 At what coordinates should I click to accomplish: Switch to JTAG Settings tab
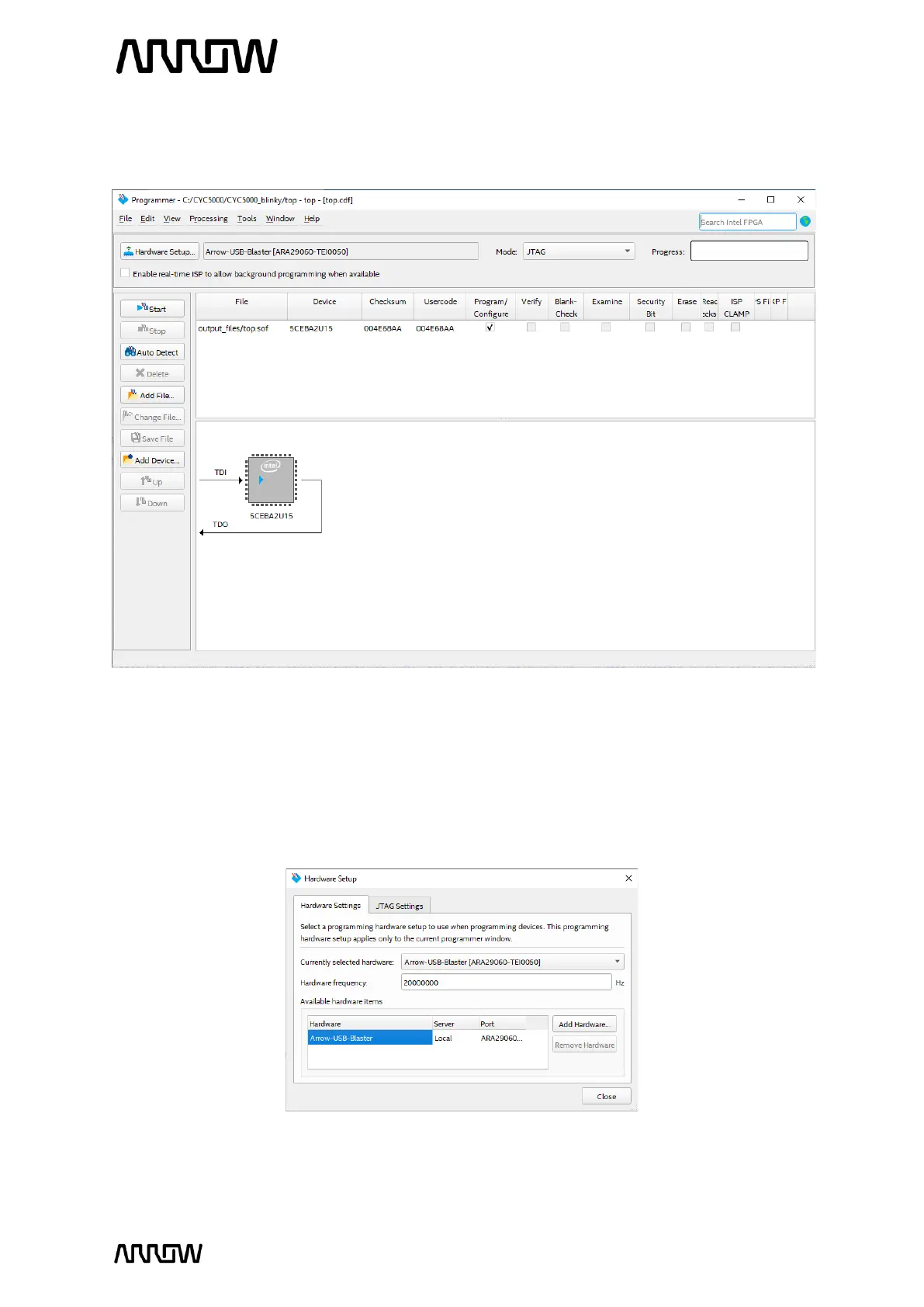400,906
